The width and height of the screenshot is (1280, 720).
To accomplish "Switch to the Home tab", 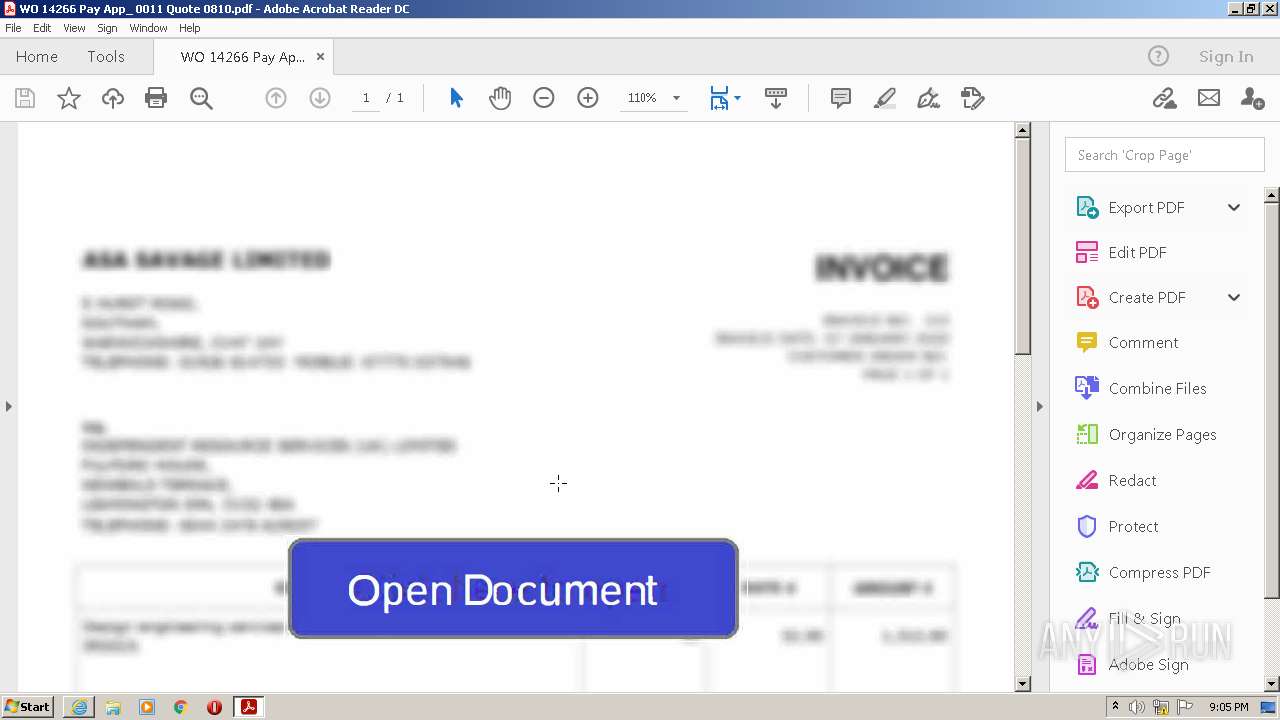I will click(37, 57).
